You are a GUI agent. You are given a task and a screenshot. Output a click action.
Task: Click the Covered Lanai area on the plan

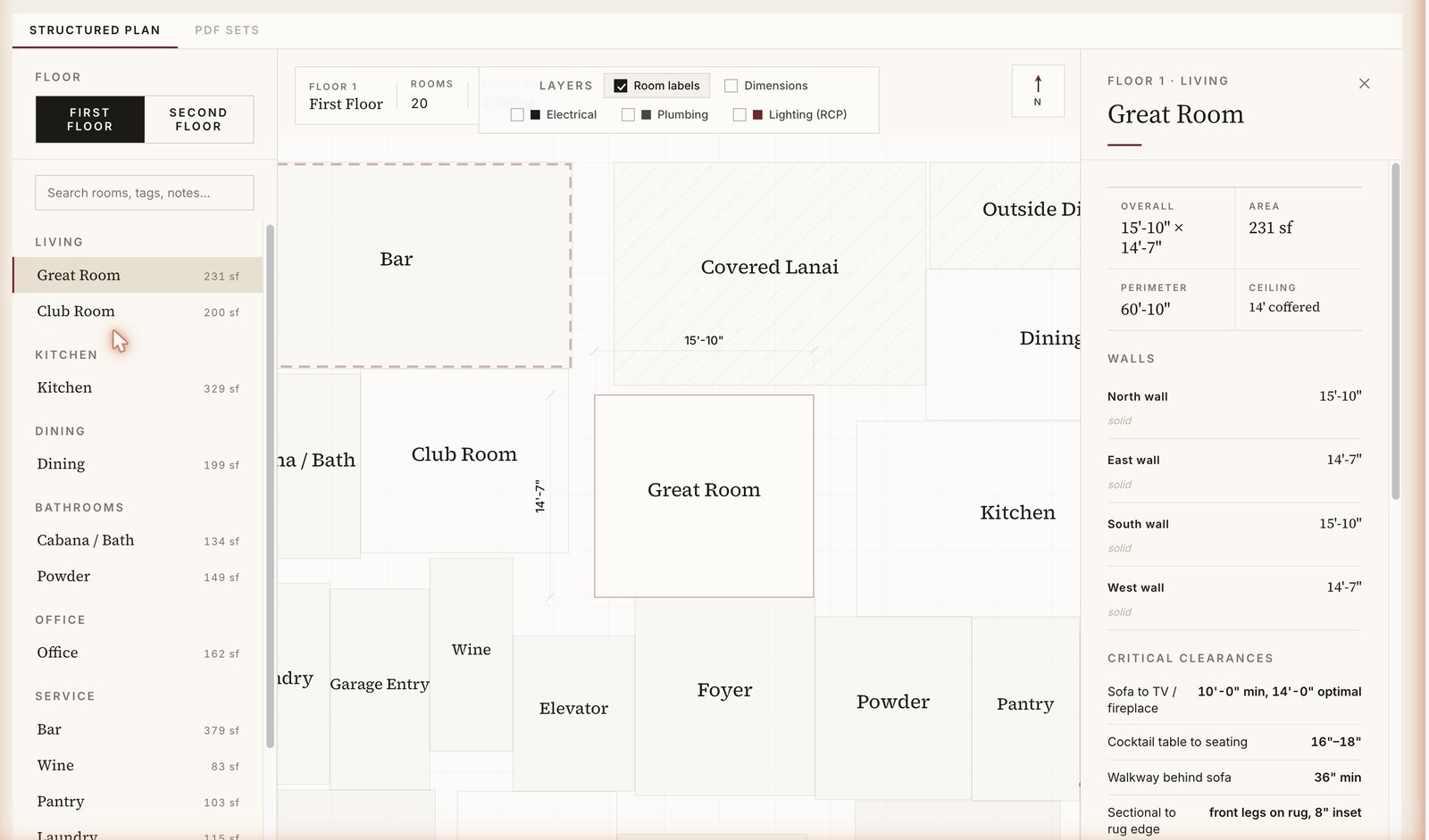tap(770, 272)
